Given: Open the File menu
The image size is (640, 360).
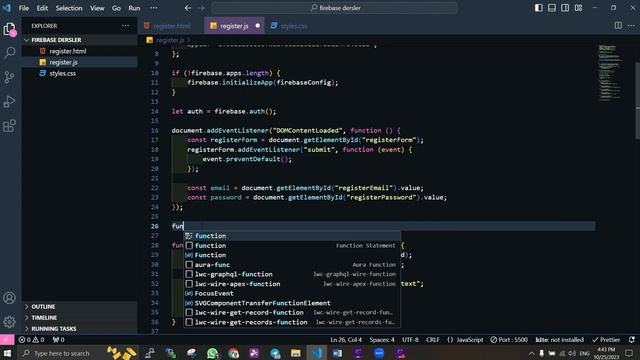Looking at the screenshot, I should [24, 8].
